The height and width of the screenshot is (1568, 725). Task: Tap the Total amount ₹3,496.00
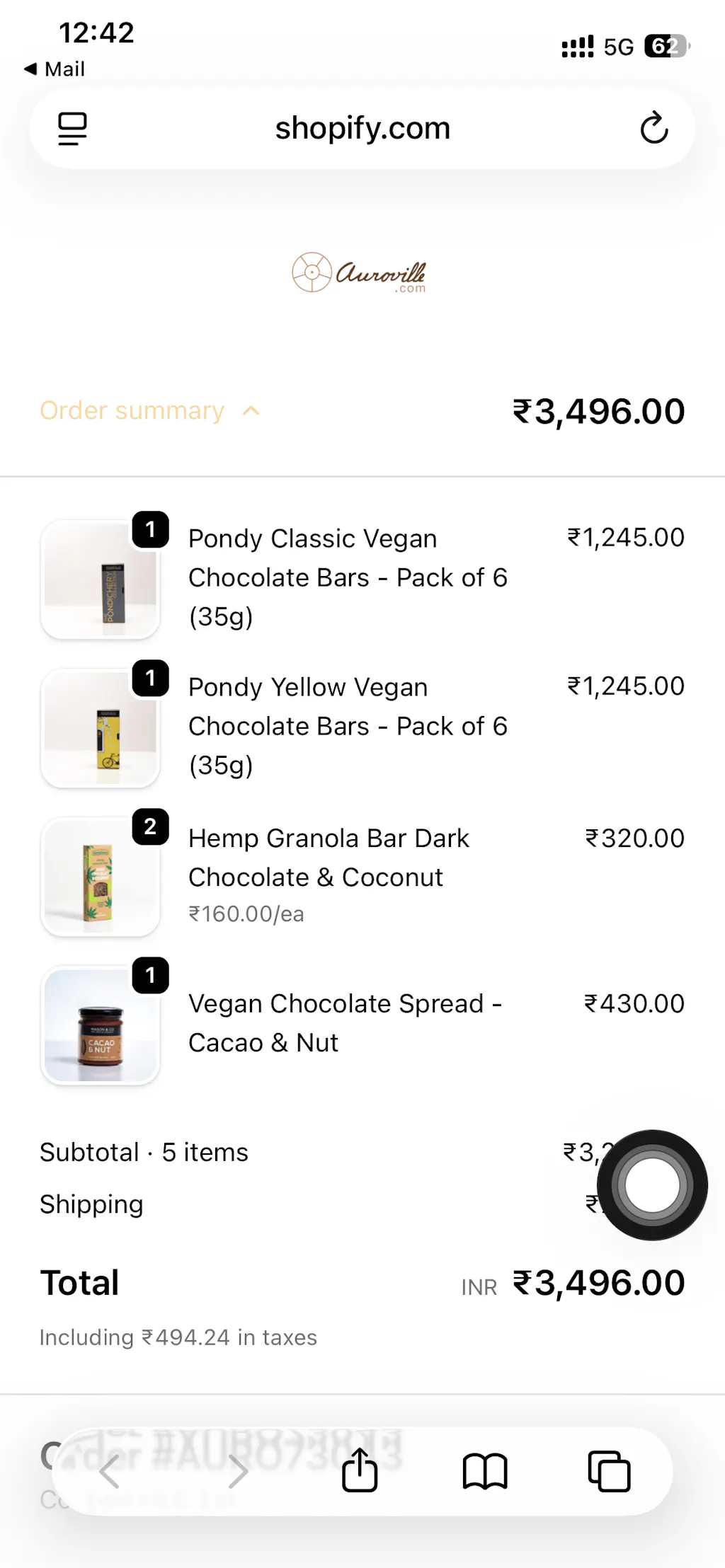coord(598,1283)
